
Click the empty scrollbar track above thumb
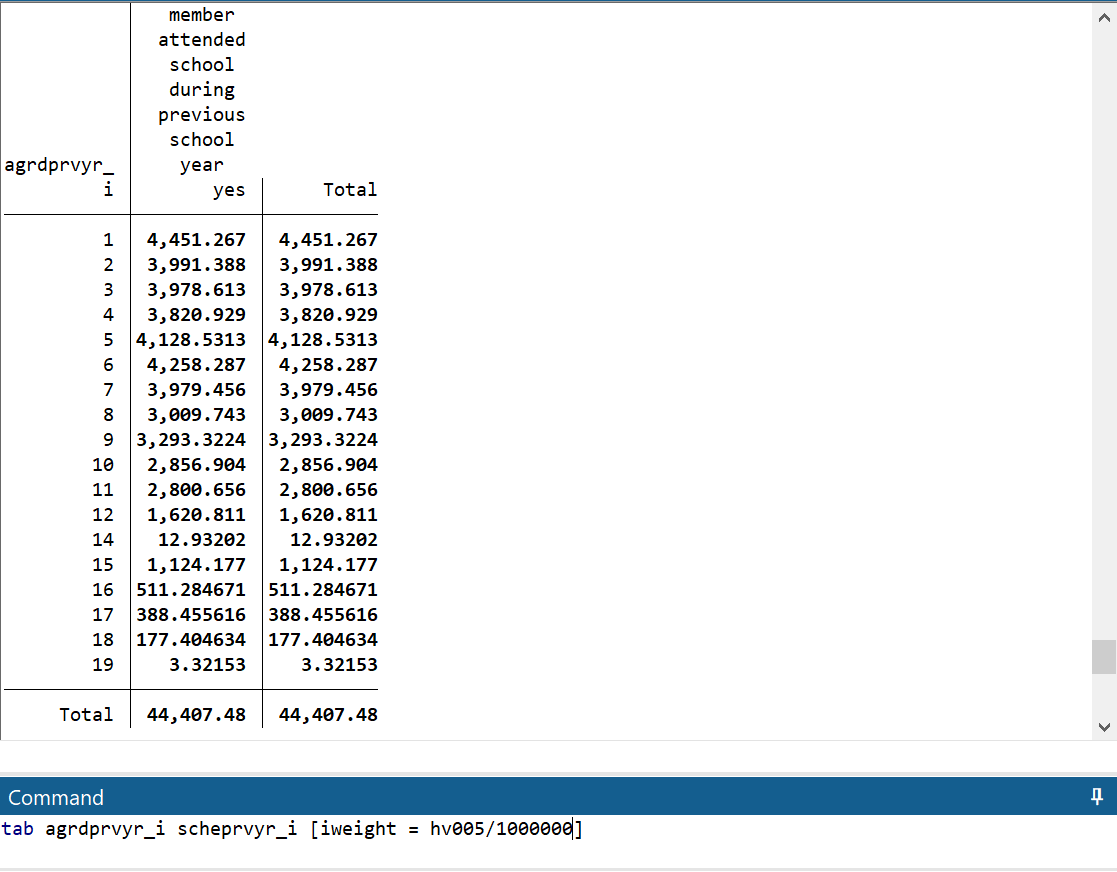click(1104, 330)
